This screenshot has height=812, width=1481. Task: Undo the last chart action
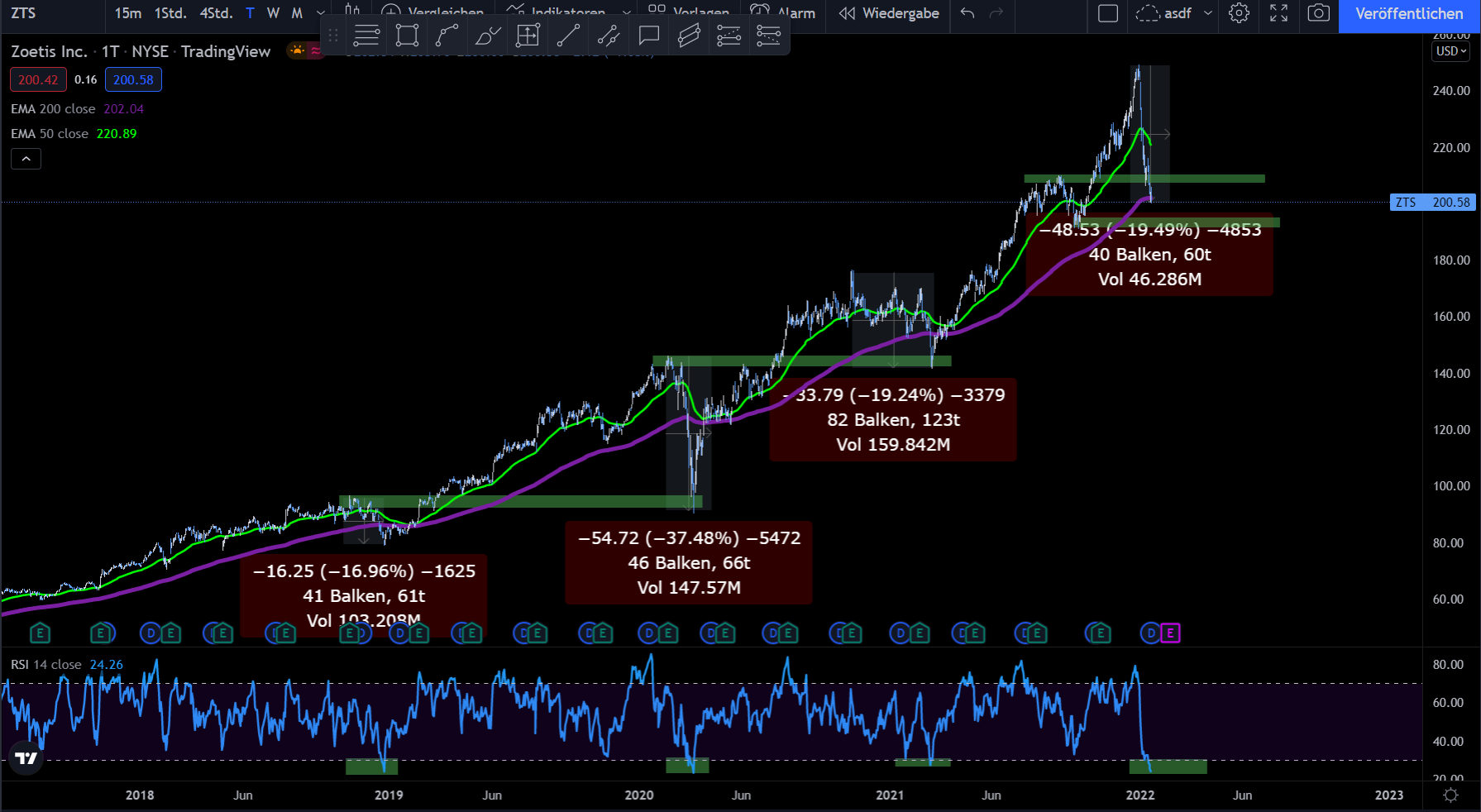(967, 12)
